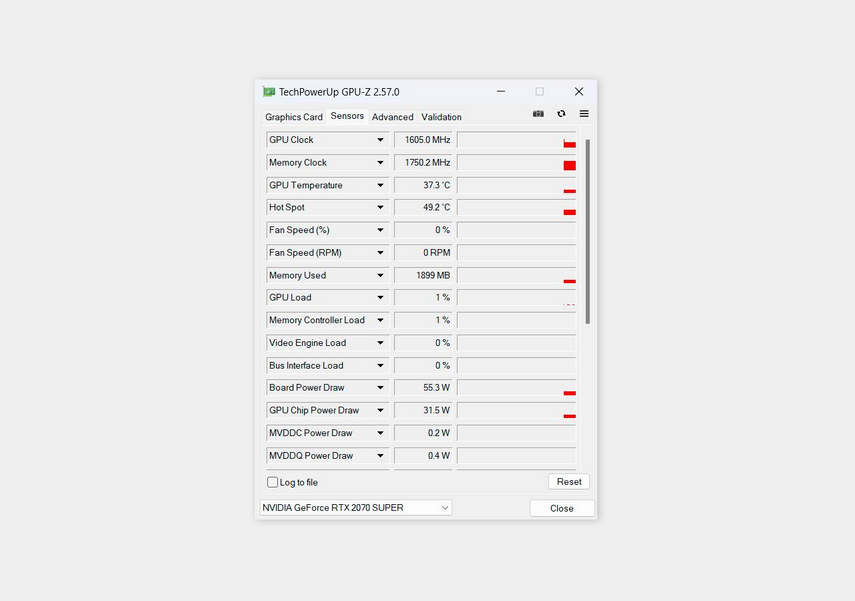Screen dimensions: 855x601
Task: Open the GPU Load sensor dropdown
Action: (x=380, y=298)
